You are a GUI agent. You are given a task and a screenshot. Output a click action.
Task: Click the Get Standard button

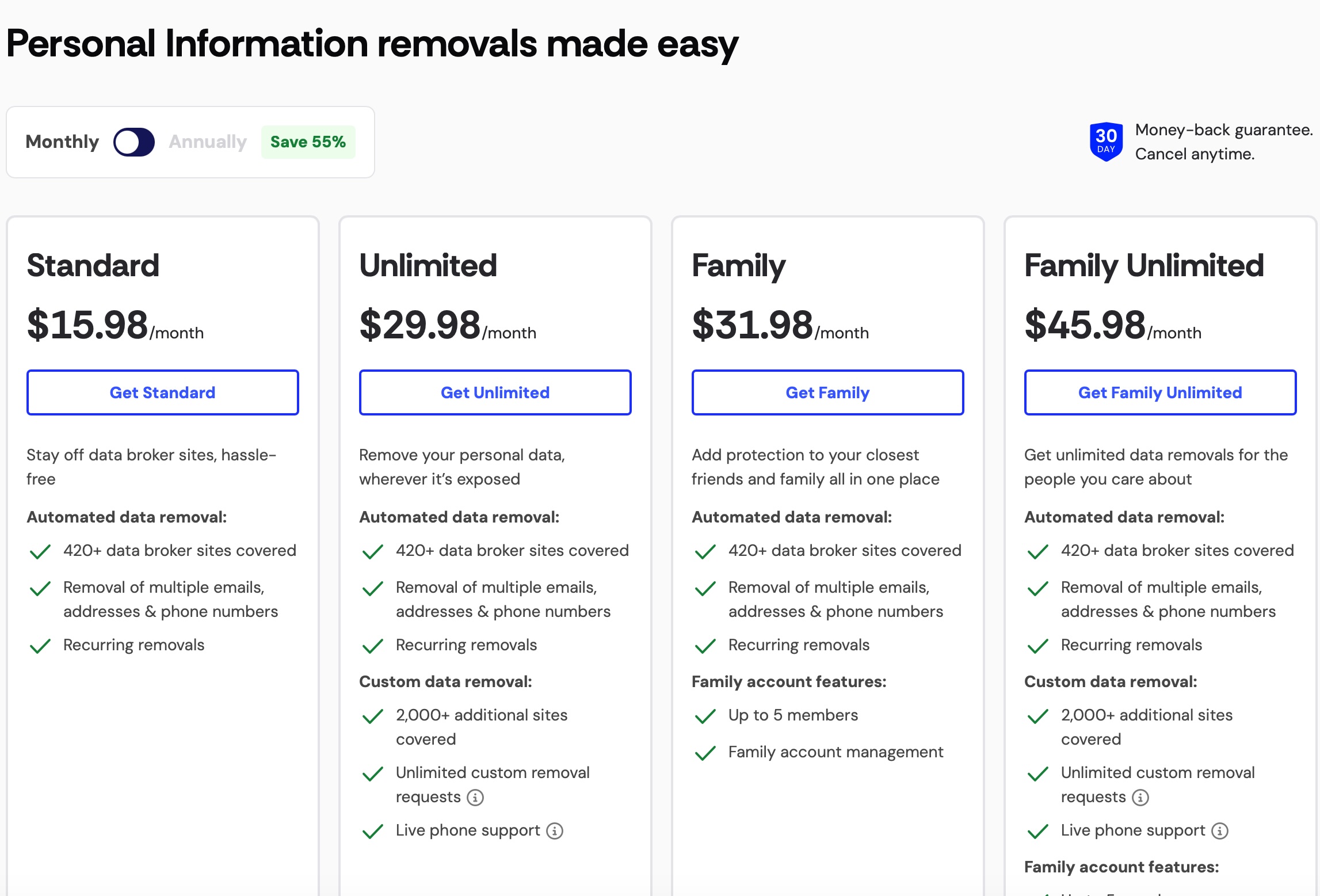(x=162, y=392)
